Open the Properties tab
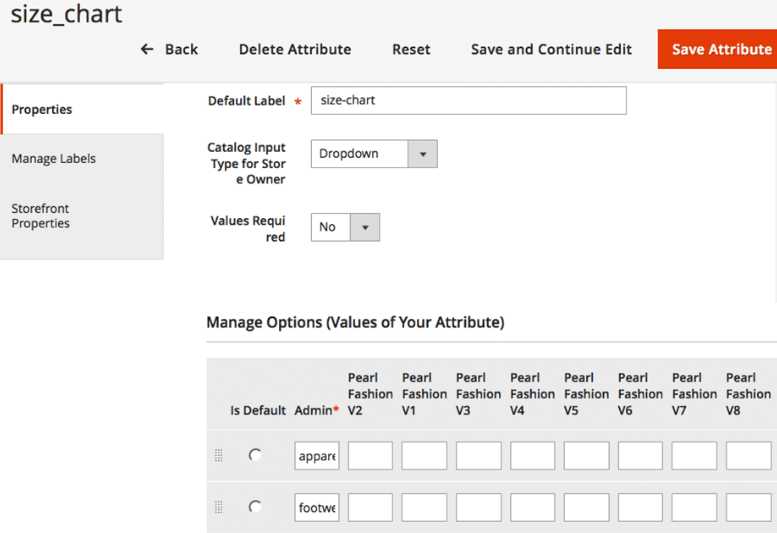This screenshot has width=777, height=533. click(x=82, y=109)
